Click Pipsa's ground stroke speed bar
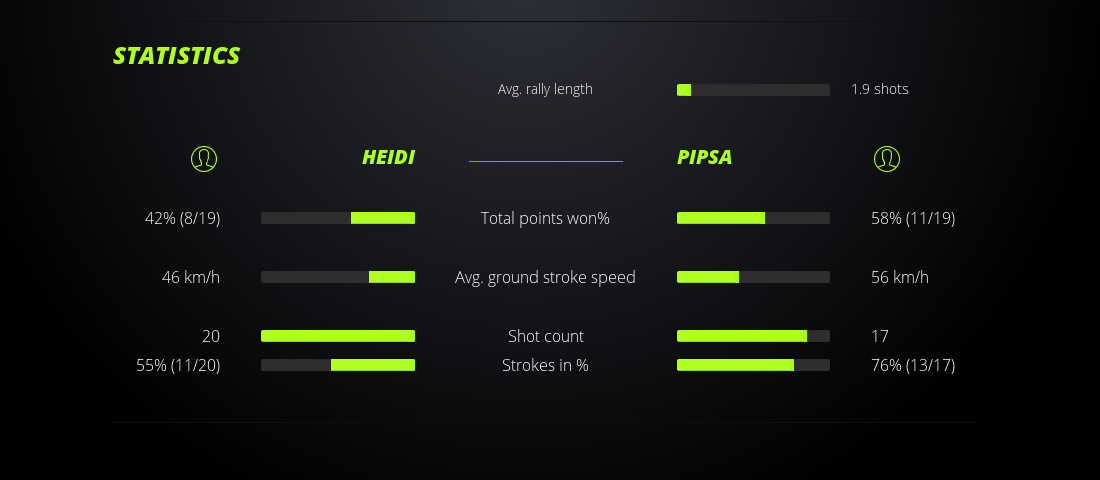Screen dimensions: 1100x480 pyautogui.click(x=753, y=277)
